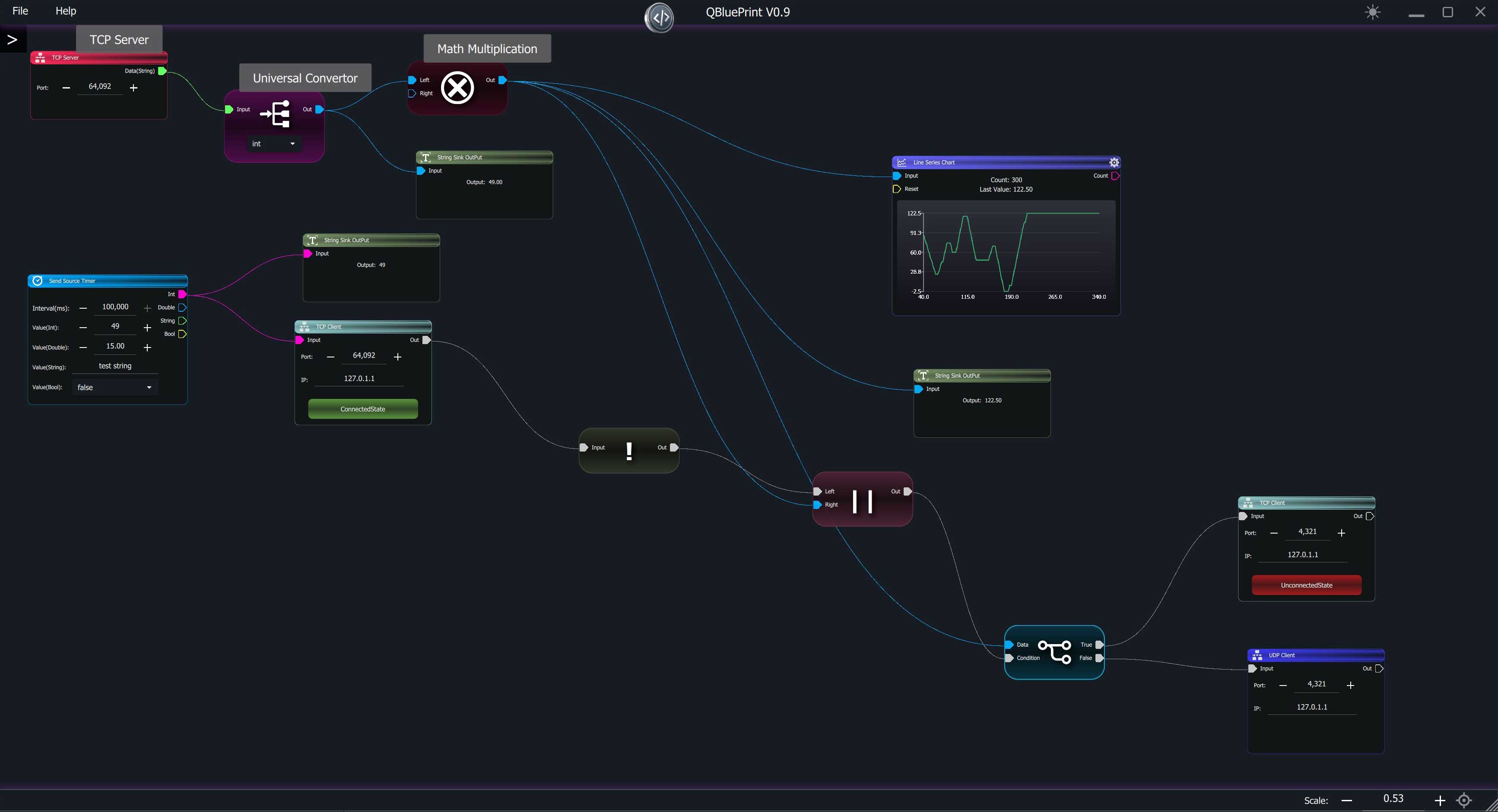Image resolution: width=1498 pixels, height=812 pixels.
Task: Click the QBluePrint code logo
Action: [x=660, y=17]
